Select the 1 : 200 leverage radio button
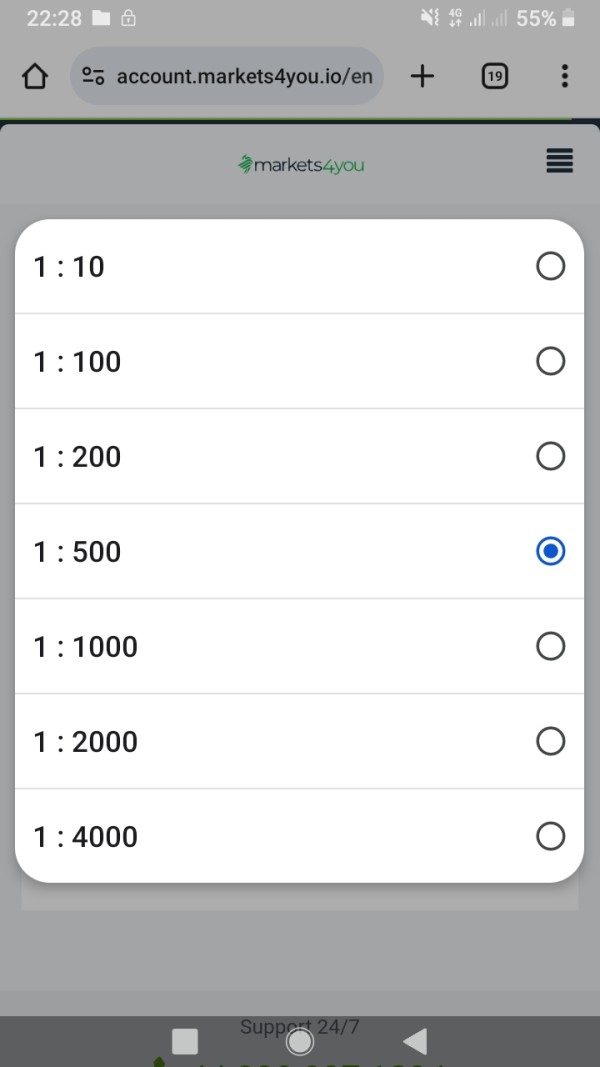The width and height of the screenshot is (600, 1067). point(550,456)
